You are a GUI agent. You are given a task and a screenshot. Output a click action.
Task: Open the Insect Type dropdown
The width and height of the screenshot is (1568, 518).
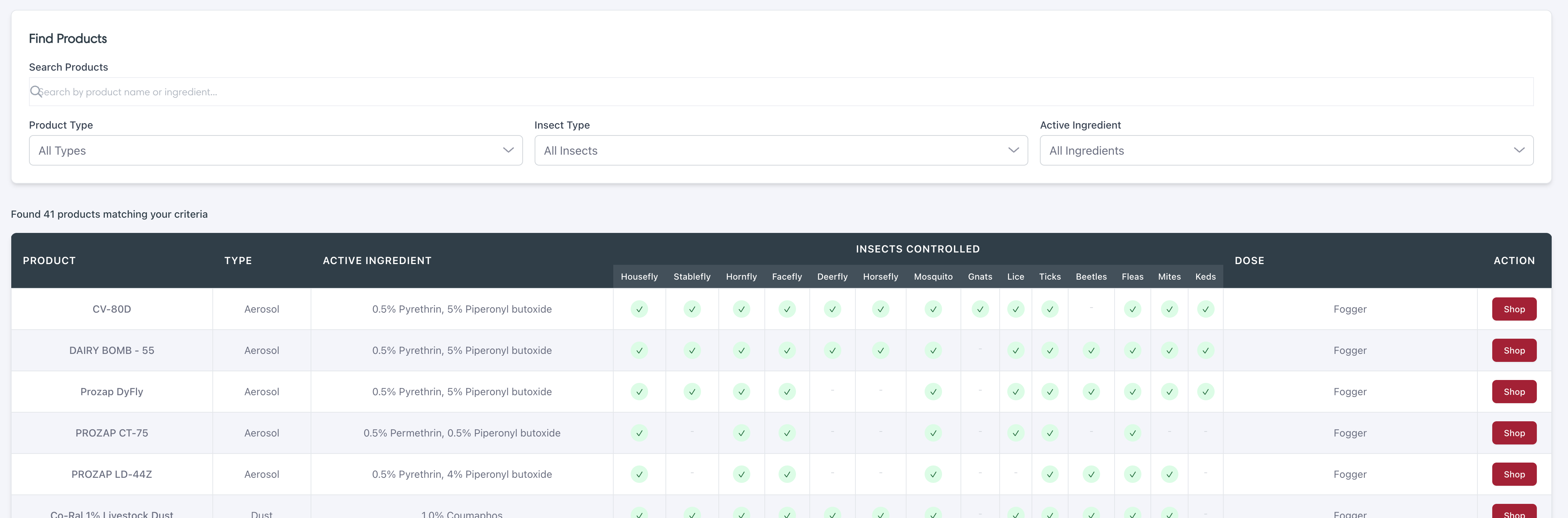pos(780,150)
